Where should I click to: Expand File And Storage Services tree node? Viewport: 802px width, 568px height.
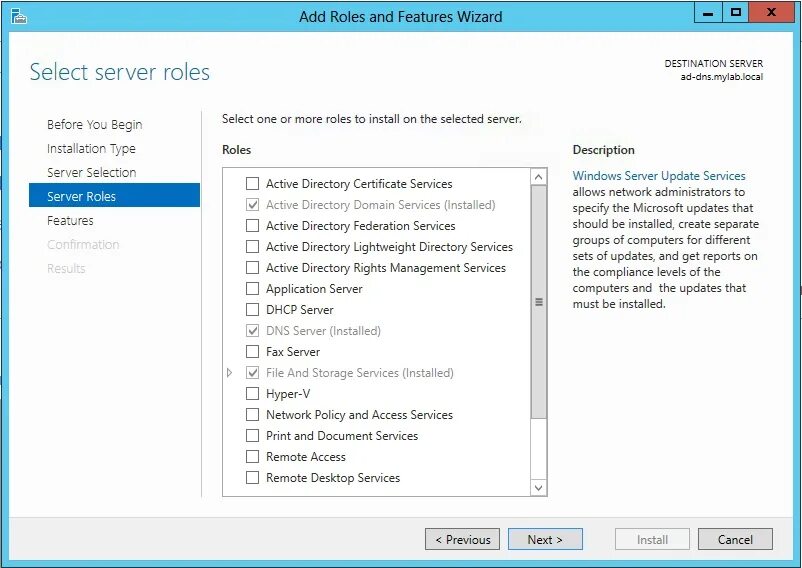pyautogui.click(x=230, y=373)
